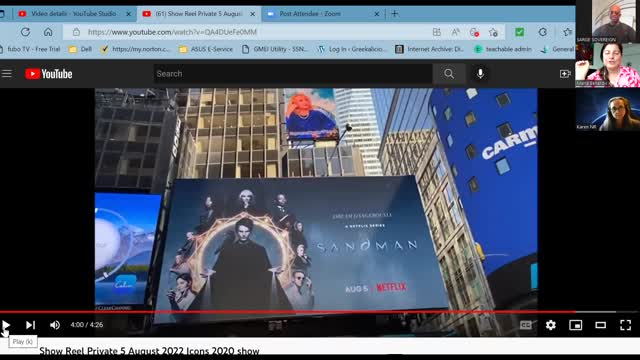Click the 4:00 / 4:26 time display
The height and width of the screenshot is (360, 640).
click(87, 325)
